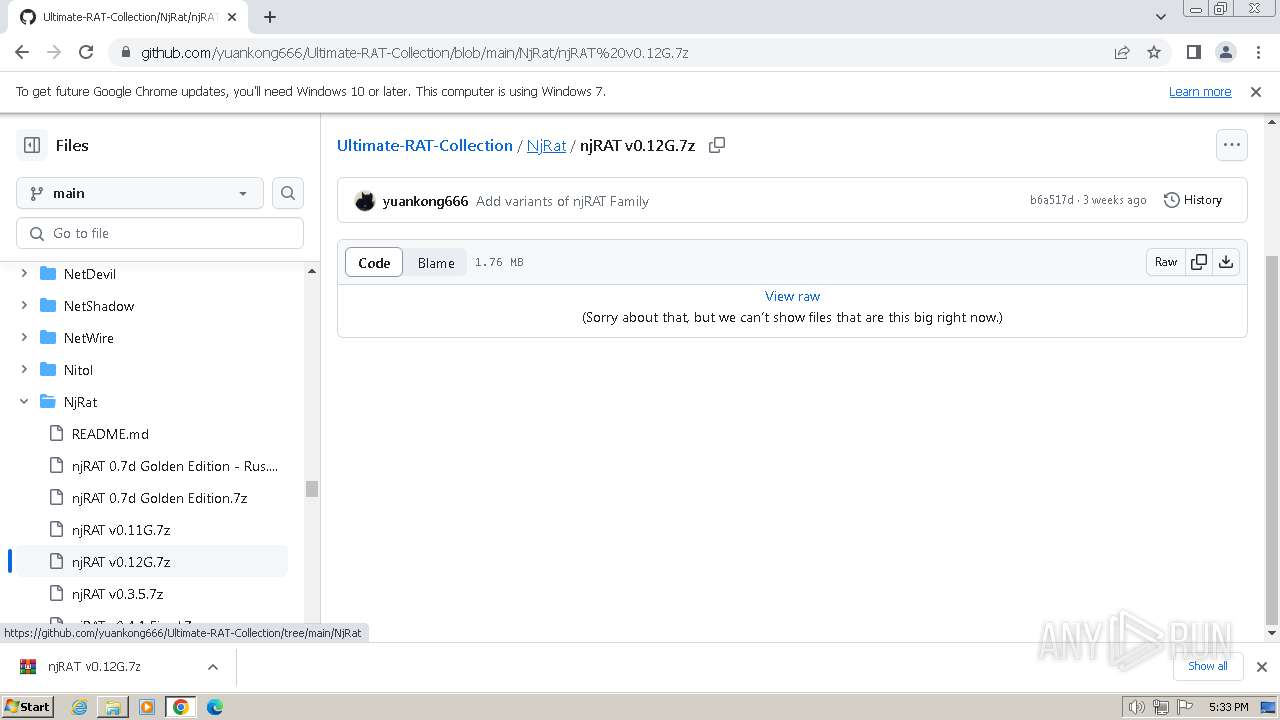1280x720 pixels.
Task: Focus the Go to file input
Action: [160, 233]
